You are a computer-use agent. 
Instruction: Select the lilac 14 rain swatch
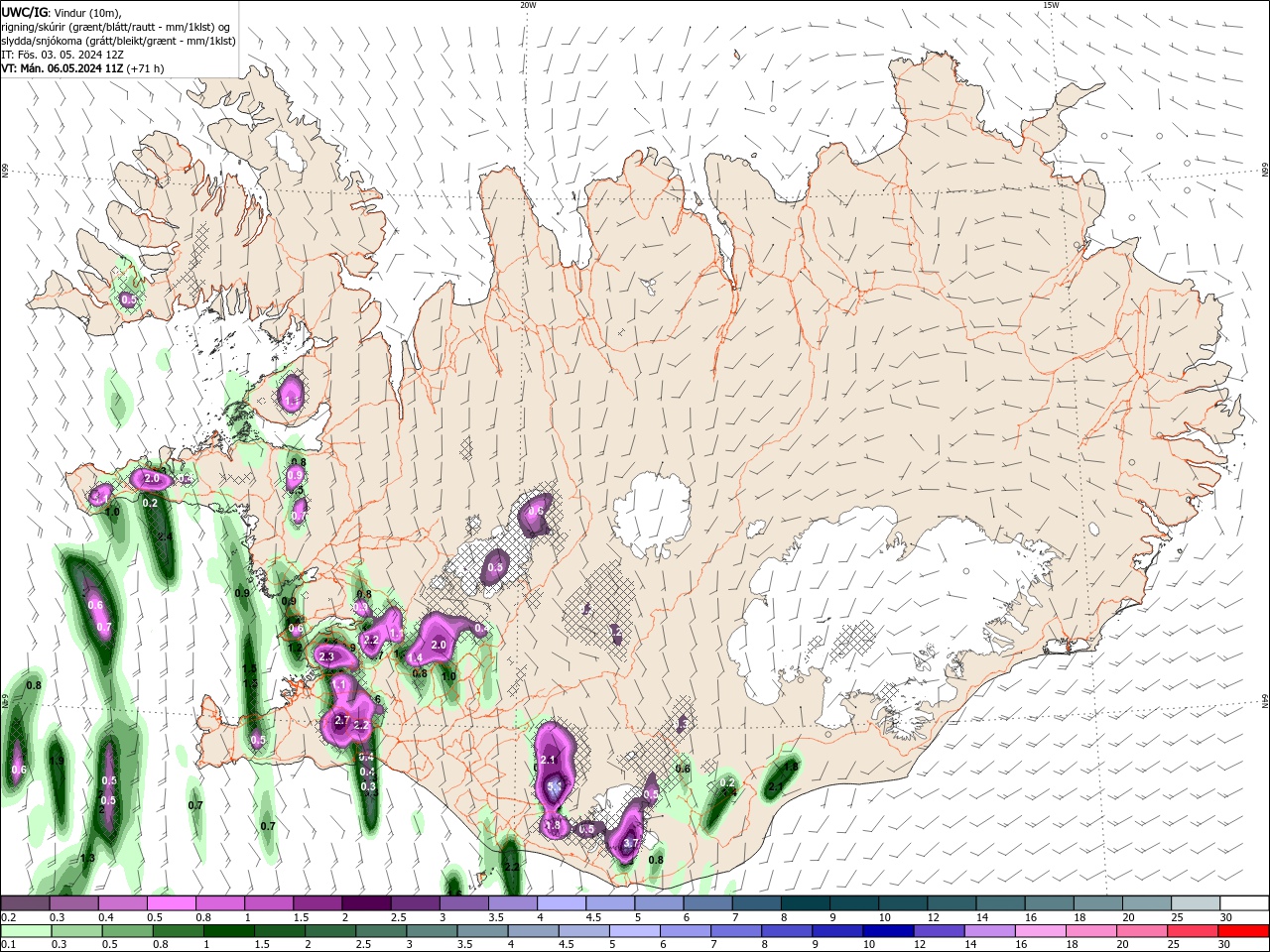click(988, 931)
